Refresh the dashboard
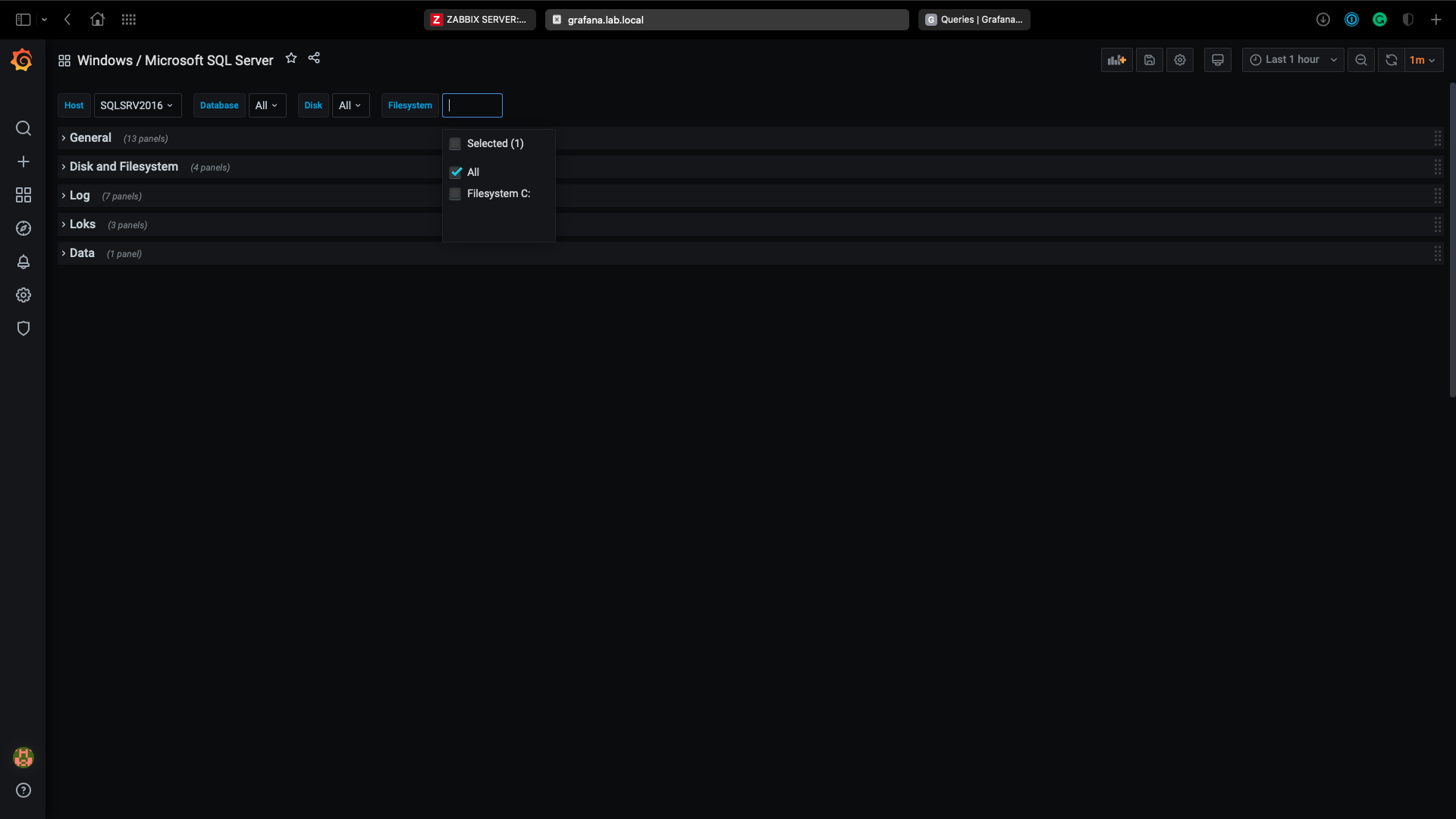 click(x=1392, y=60)
